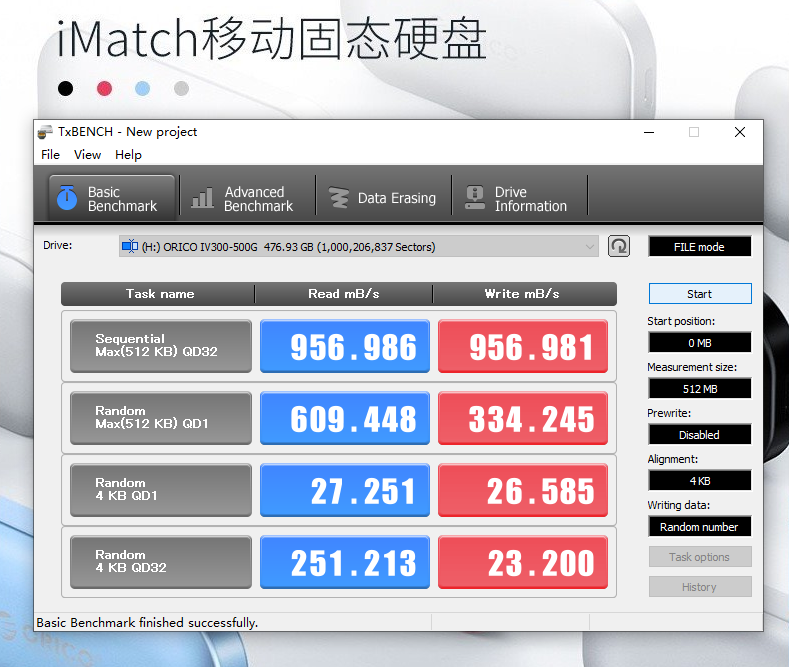789x667 pixels.
Task: Close the TxBENCH window
Action: [740, 132]
